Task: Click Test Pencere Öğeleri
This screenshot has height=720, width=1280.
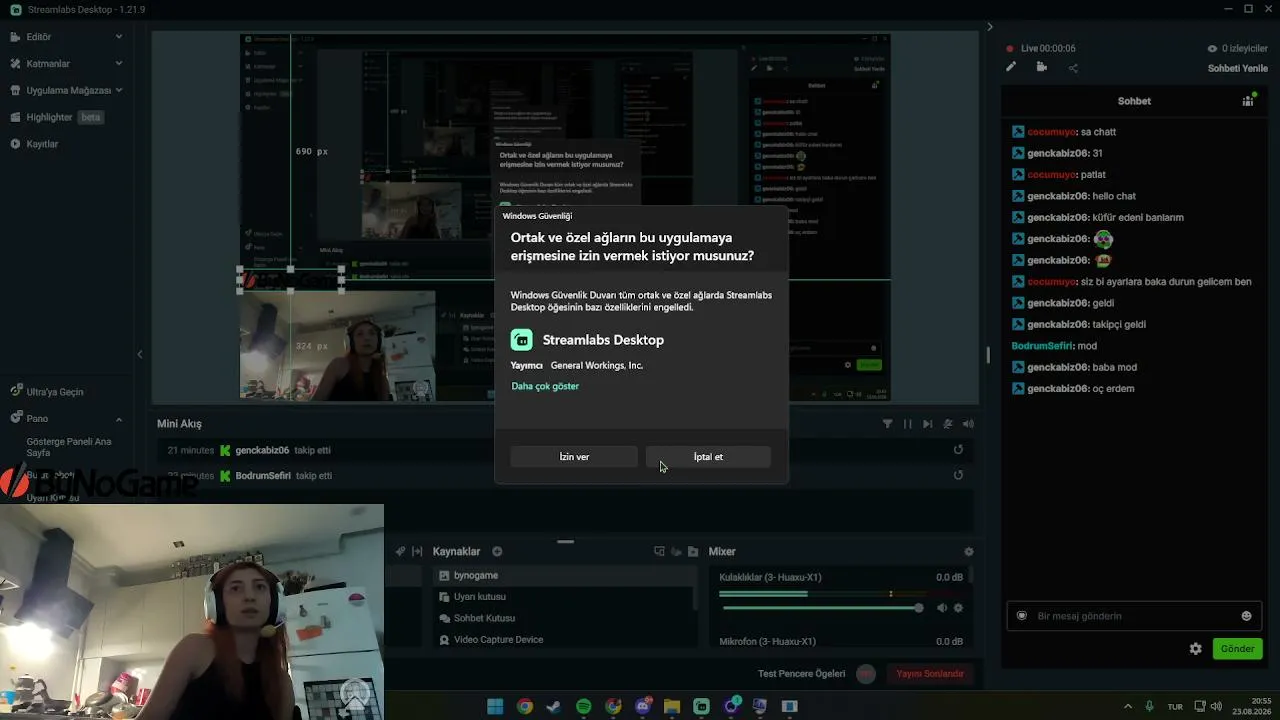Action: coord(801,674)
